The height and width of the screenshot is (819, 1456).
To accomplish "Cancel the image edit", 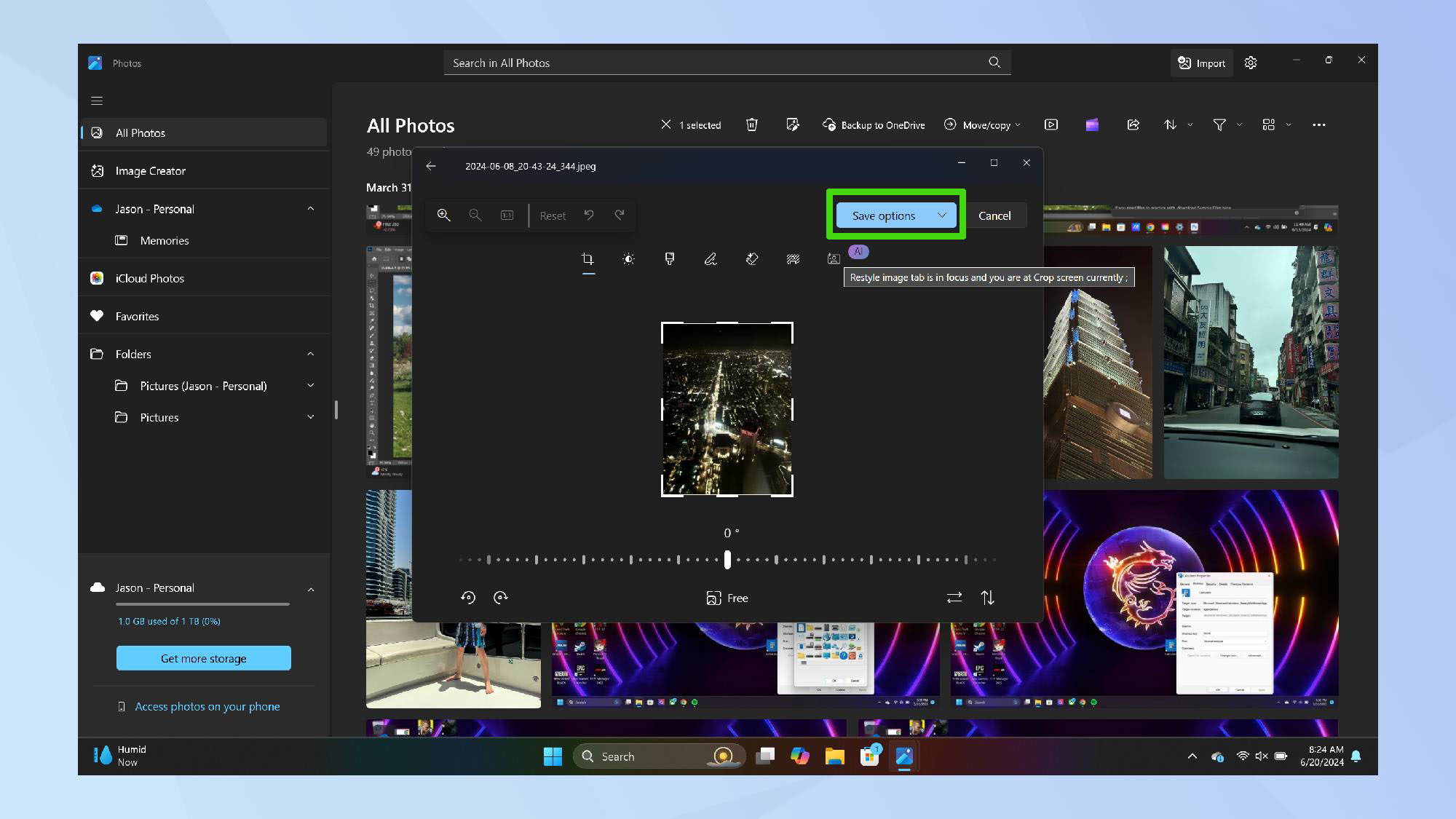I will (994, 215).
